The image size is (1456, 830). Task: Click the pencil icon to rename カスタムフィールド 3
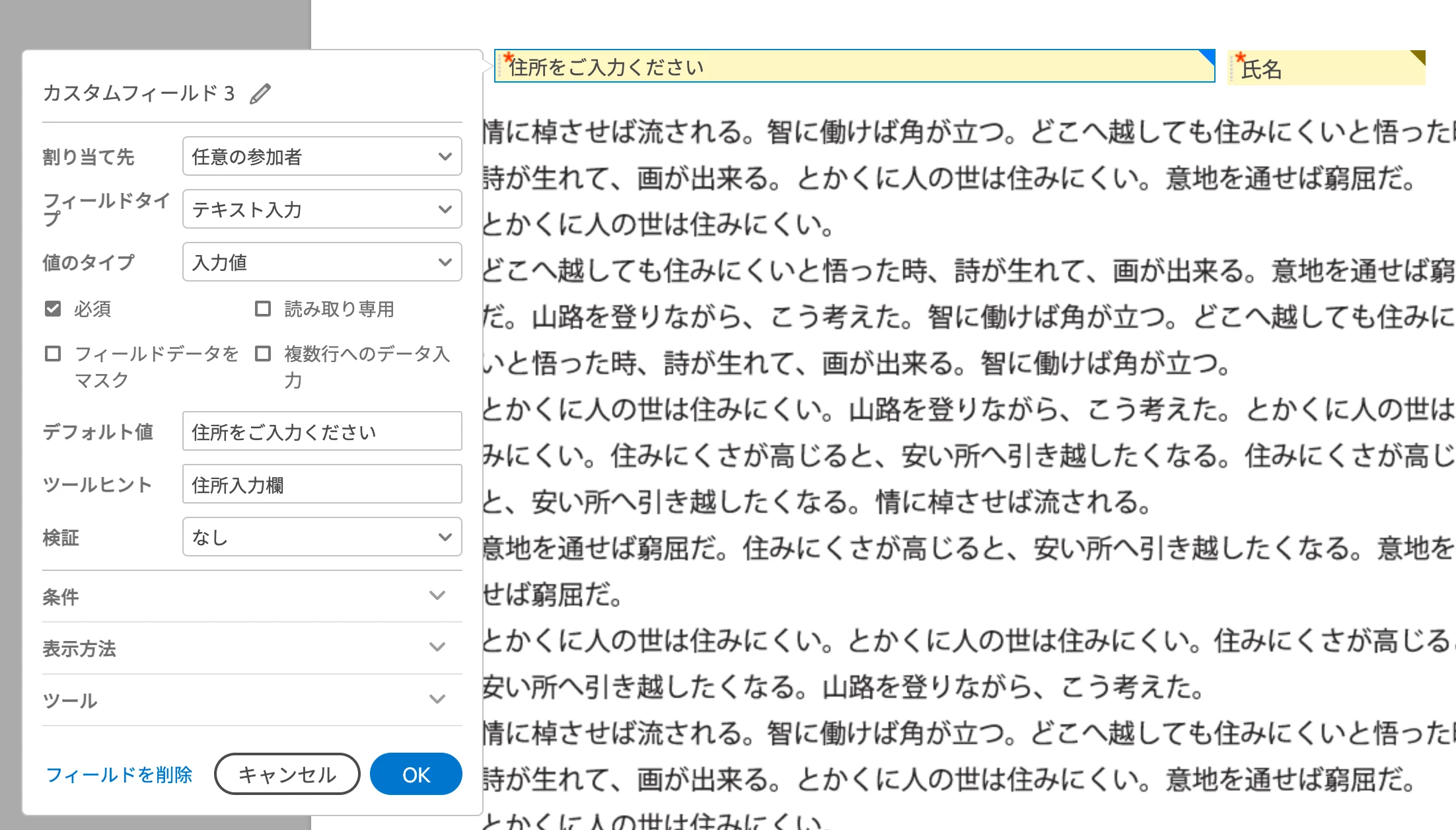point(260,94)
